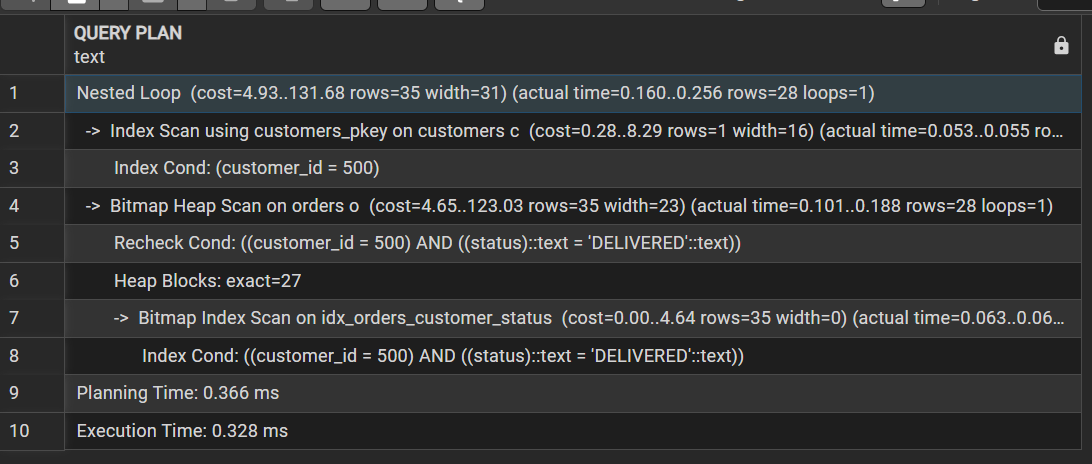Select the Nested Loop plan row

pos(572,93)
